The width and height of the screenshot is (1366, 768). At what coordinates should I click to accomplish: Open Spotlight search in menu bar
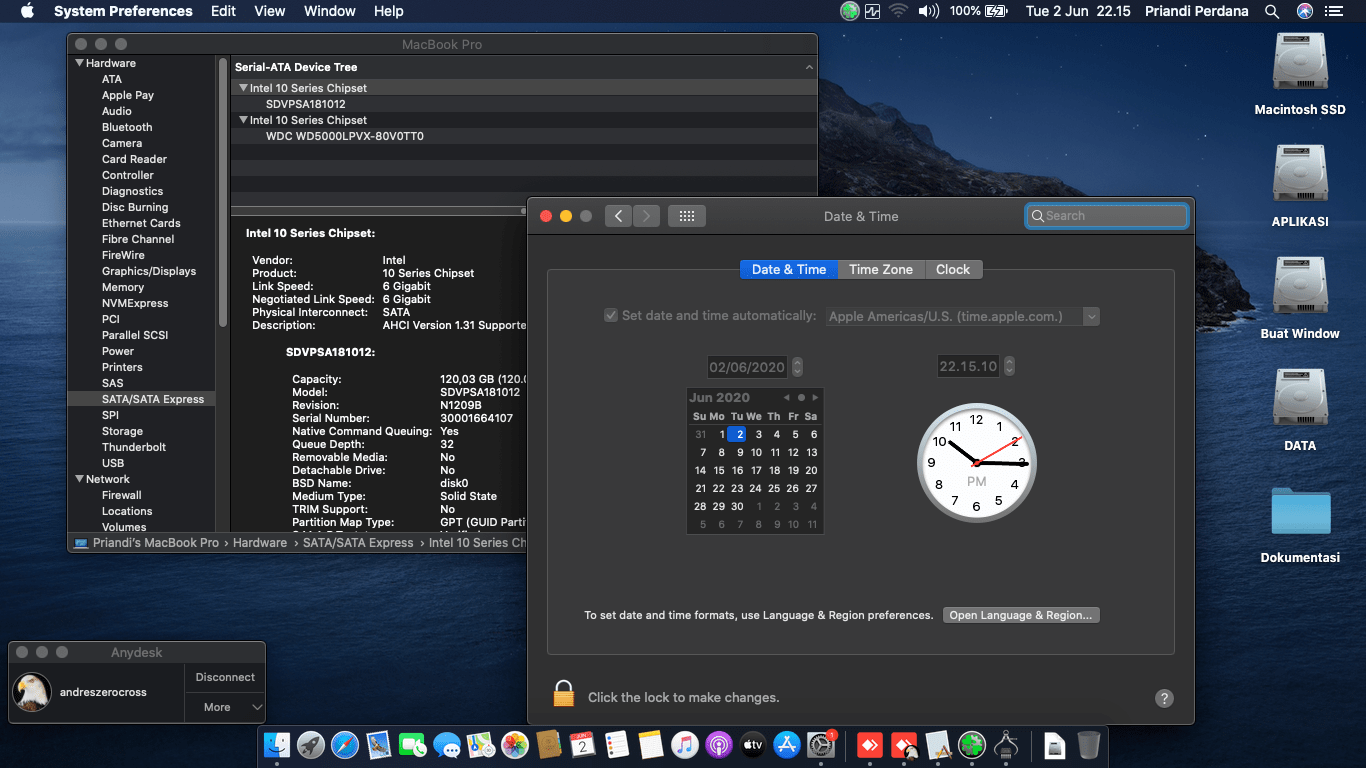[1272, 11]
